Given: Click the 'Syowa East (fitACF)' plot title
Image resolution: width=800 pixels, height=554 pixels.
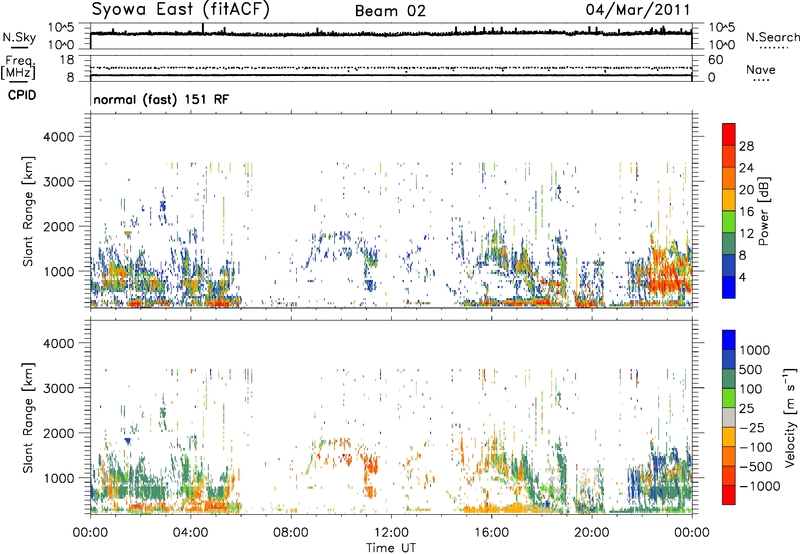Looking at the screenshot, I should (180, 9).
